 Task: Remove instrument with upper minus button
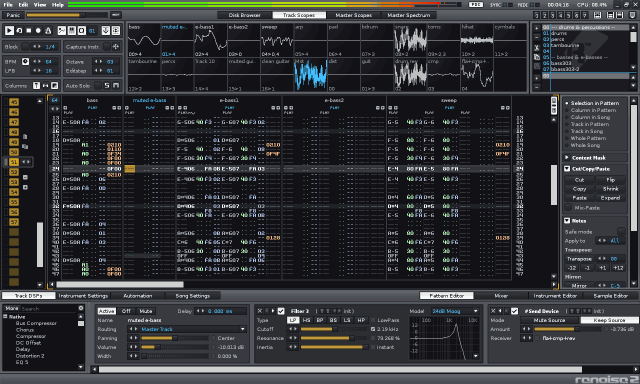pyautogui.click(x=537, y=37)
